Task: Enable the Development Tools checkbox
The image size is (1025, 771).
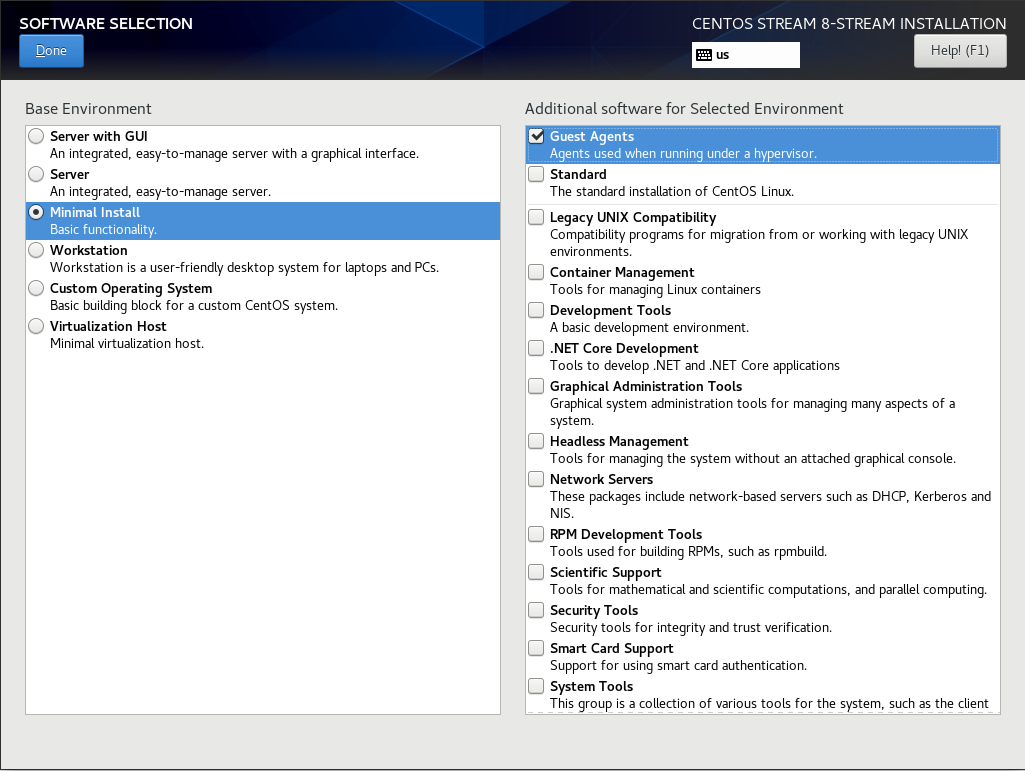Action: click(536, 310)
